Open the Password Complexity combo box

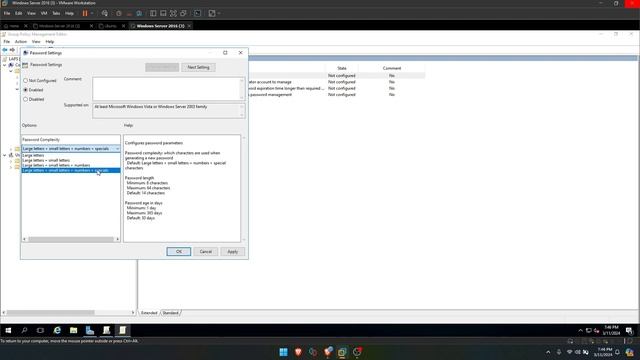click(71, 149)
